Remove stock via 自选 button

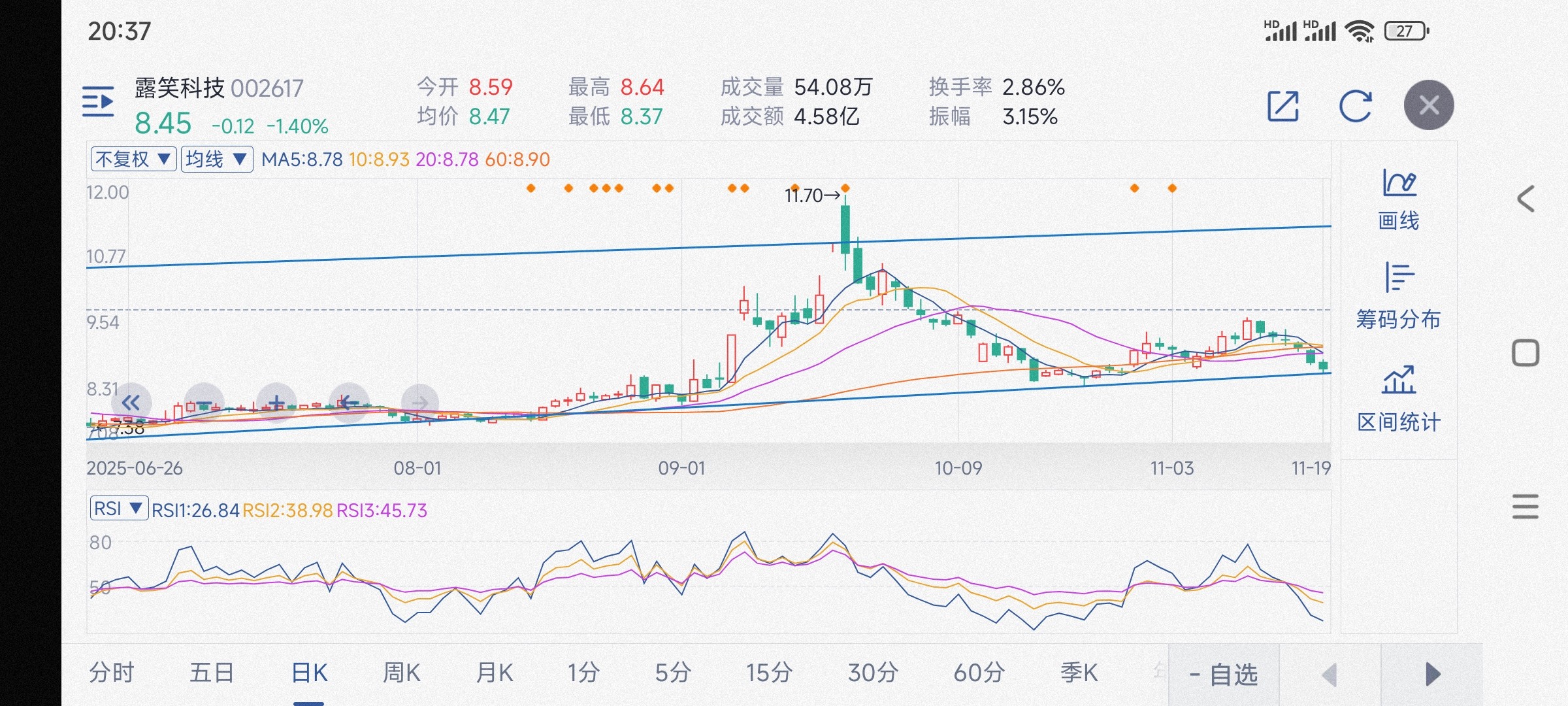tap(1224, 675)
